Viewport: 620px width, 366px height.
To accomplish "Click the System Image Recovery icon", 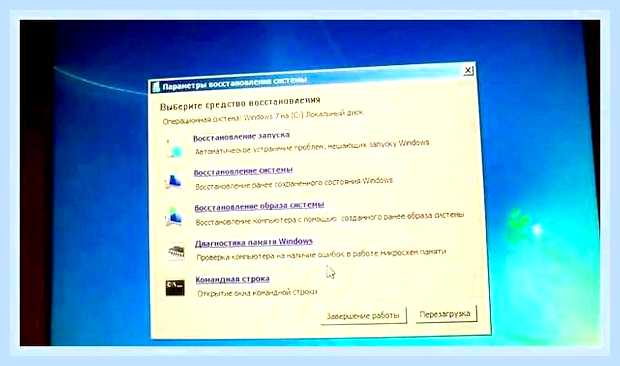I will (174, 217).
